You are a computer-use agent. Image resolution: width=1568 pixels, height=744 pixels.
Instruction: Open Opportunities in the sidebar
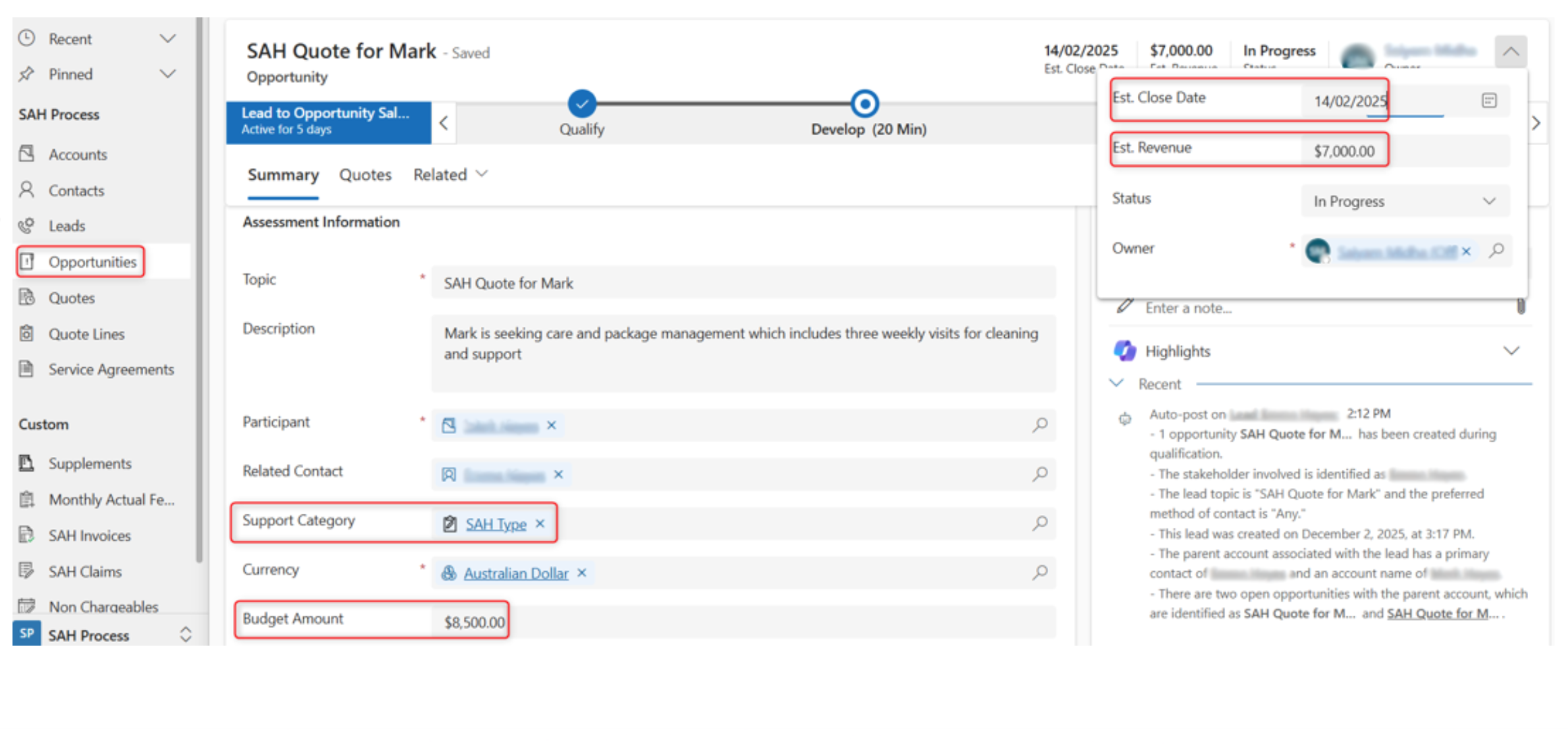tap(92, 262)
